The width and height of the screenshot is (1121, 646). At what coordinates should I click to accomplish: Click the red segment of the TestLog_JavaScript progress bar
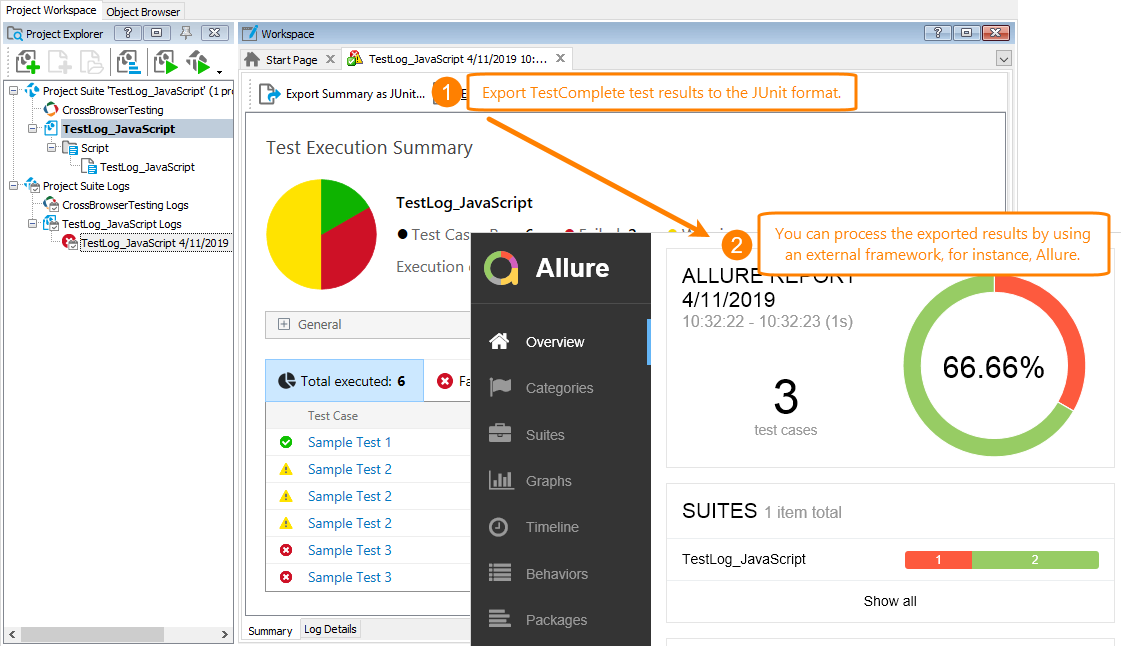pos(937,559)
